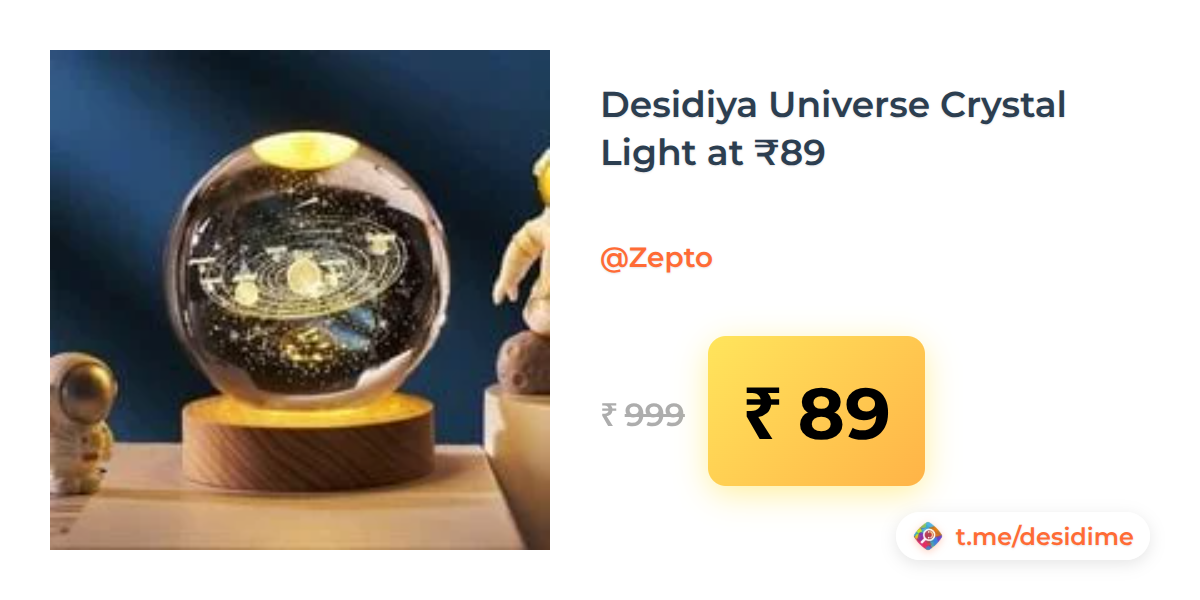Click the white Telegram pill badge
Viewport: 1200px width, 600px height.
coord(1023,537)
